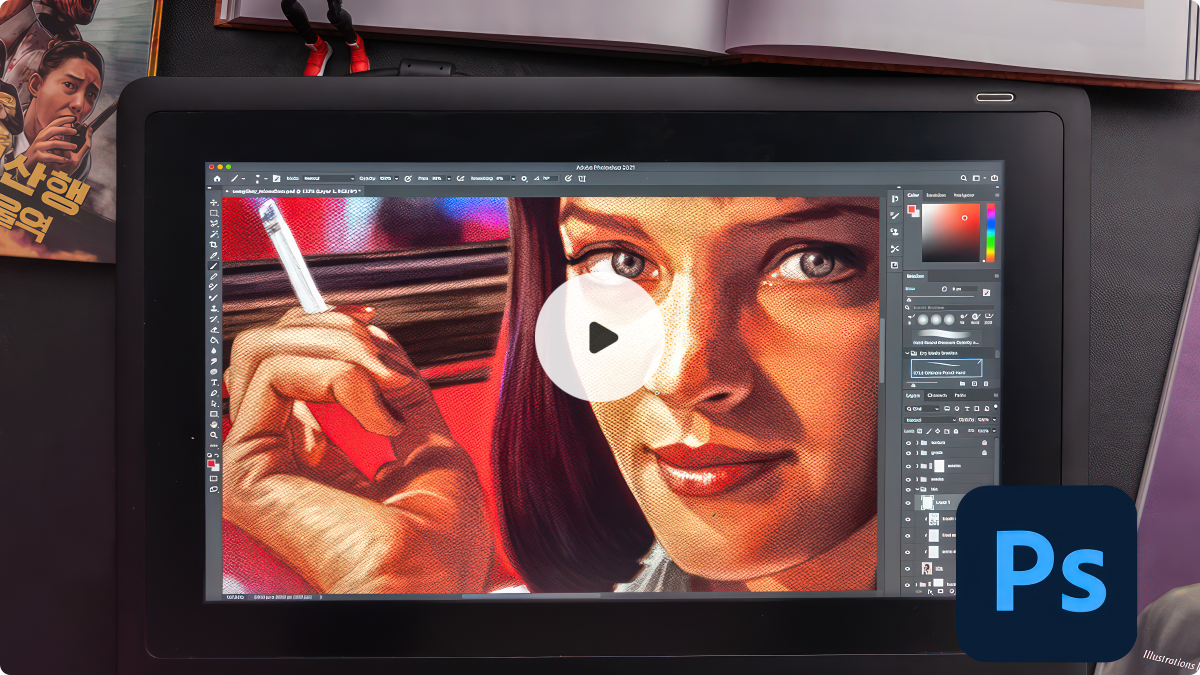
Task: Select the Lasso tool
Action: coord(214,223)
